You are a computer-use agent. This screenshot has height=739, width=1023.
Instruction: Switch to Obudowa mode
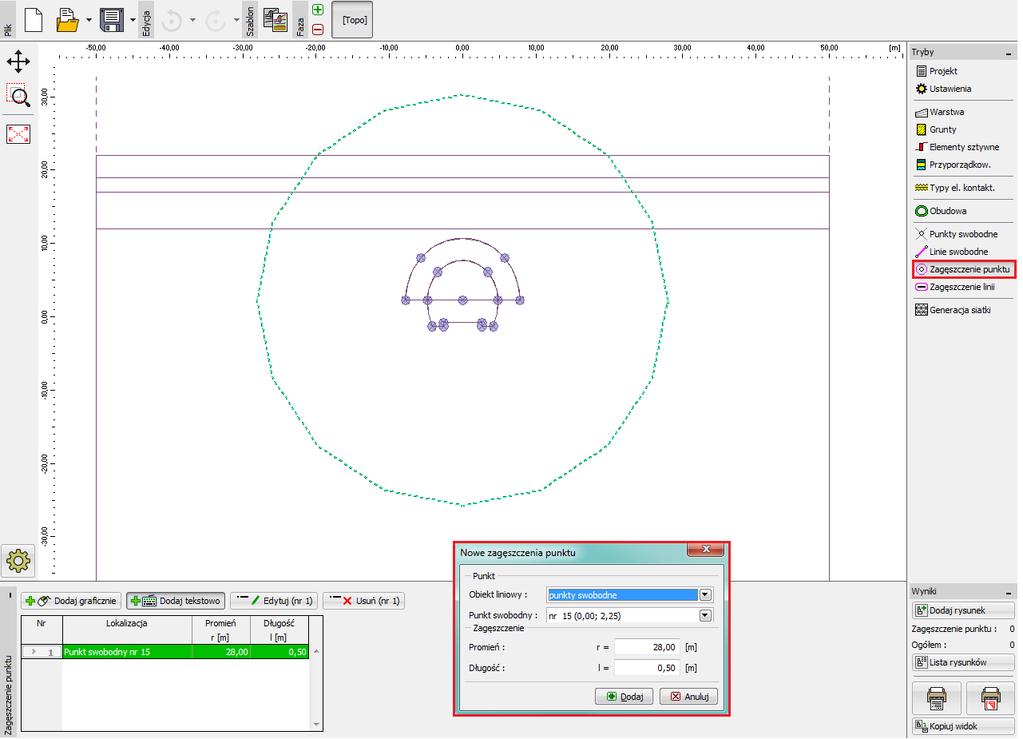(941, 211)
